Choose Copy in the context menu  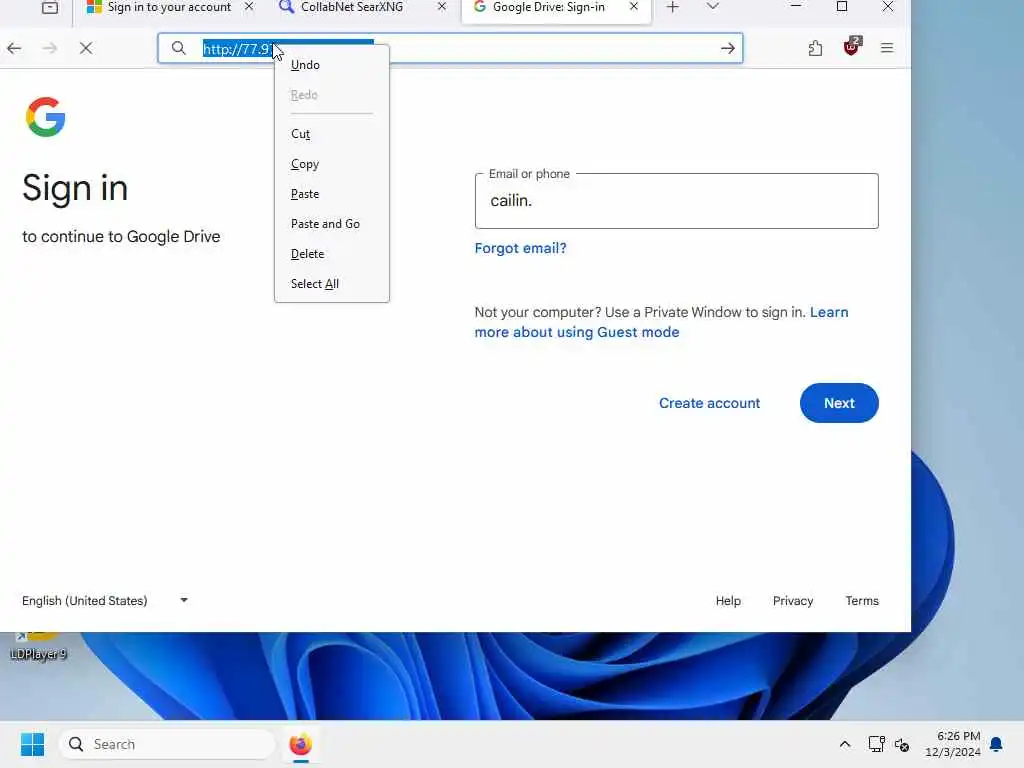332,164
